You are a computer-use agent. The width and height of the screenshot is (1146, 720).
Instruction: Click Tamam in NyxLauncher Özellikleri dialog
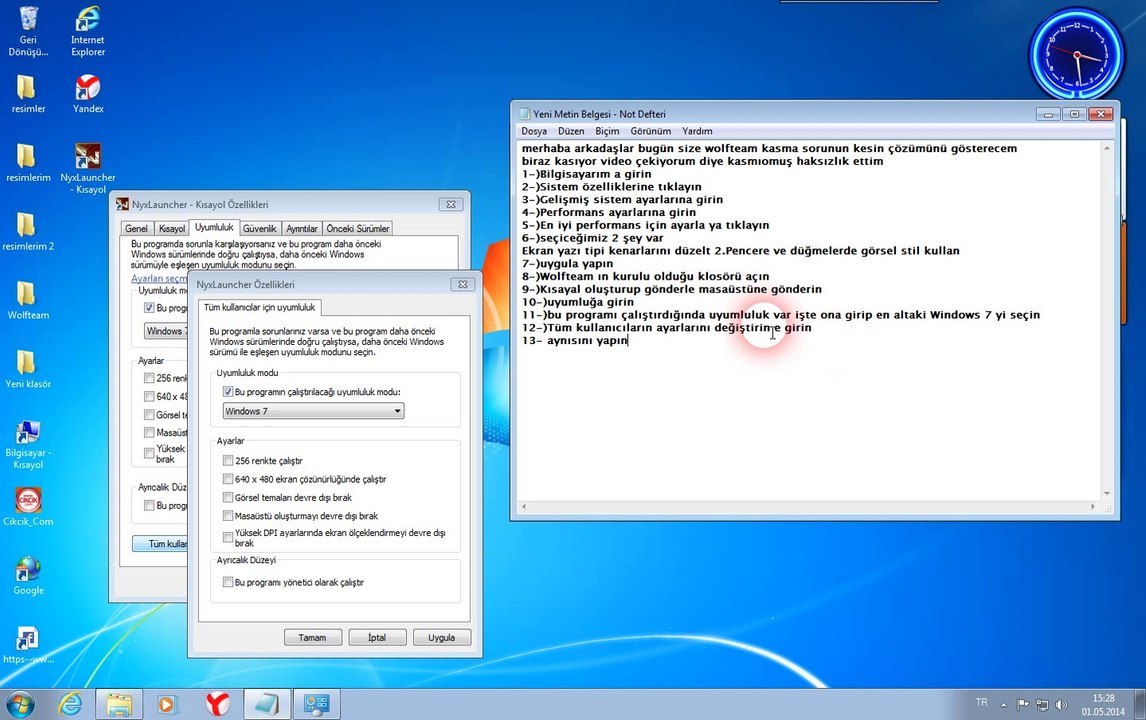pos(312,637)
